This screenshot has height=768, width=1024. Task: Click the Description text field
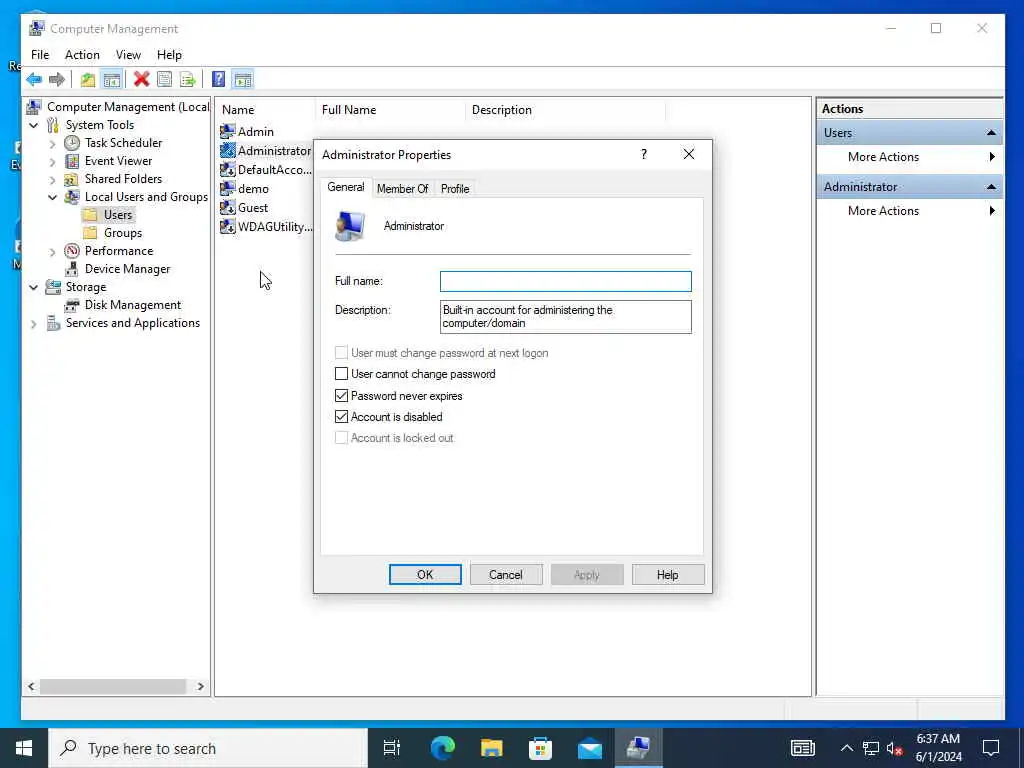point(566,317)
